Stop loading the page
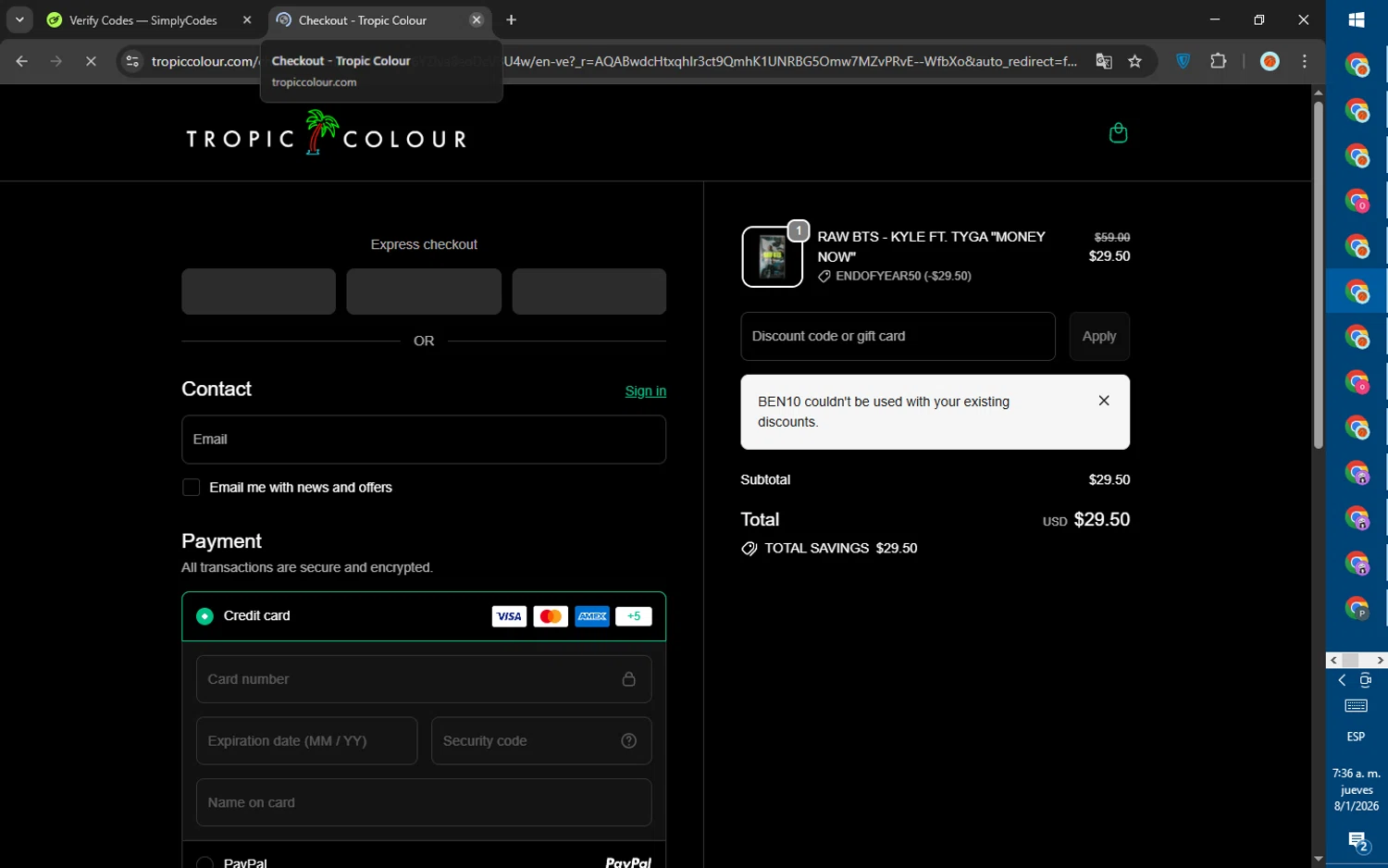 point(91,61)
